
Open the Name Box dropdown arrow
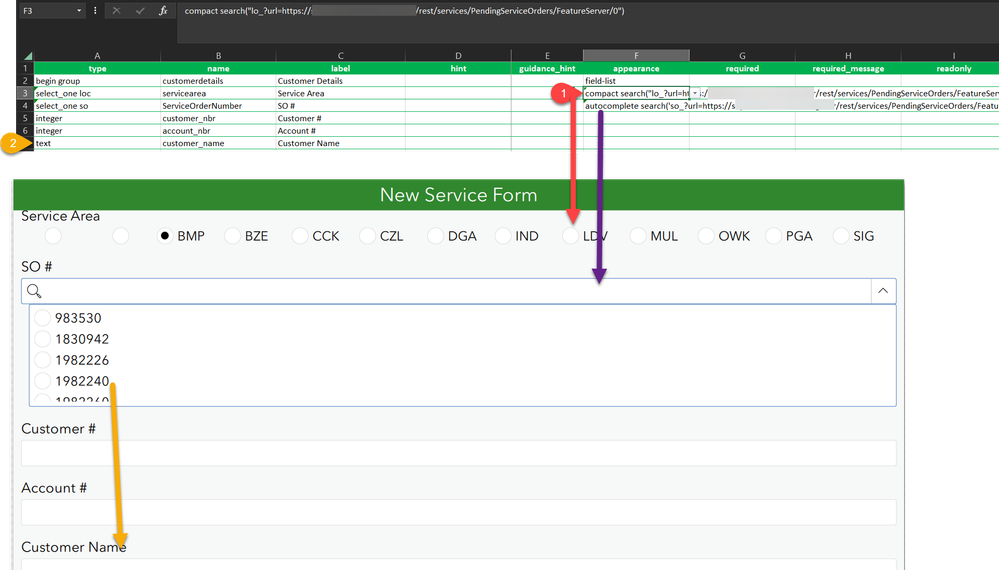click(x=80, y=10)
